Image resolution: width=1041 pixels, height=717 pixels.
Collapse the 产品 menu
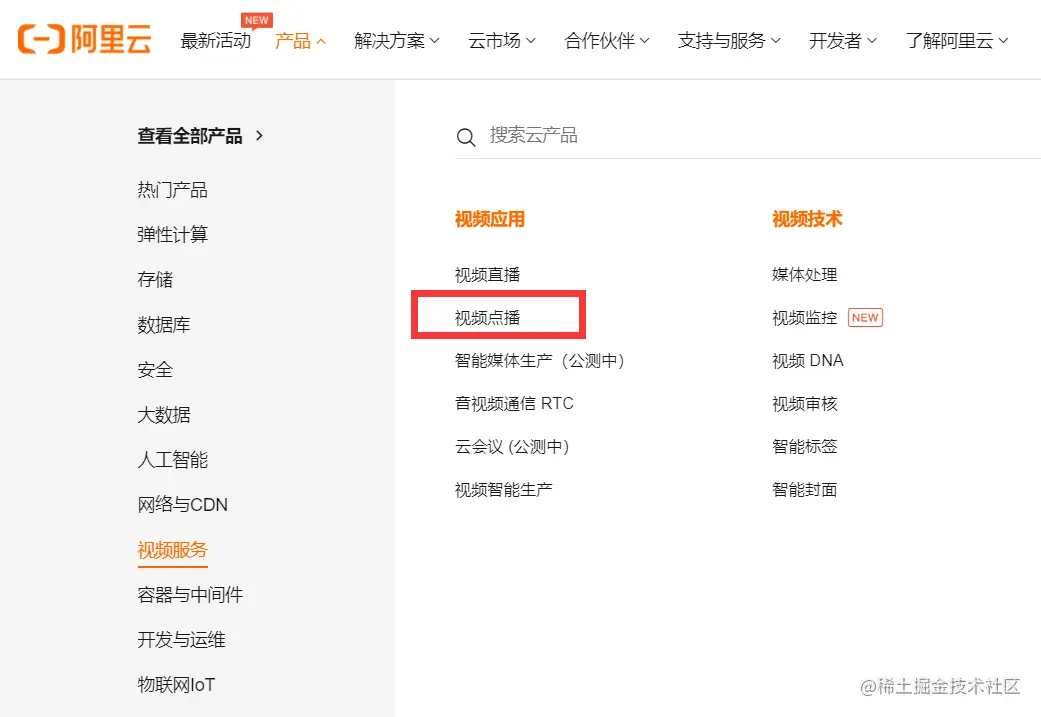tap(301, 41)
